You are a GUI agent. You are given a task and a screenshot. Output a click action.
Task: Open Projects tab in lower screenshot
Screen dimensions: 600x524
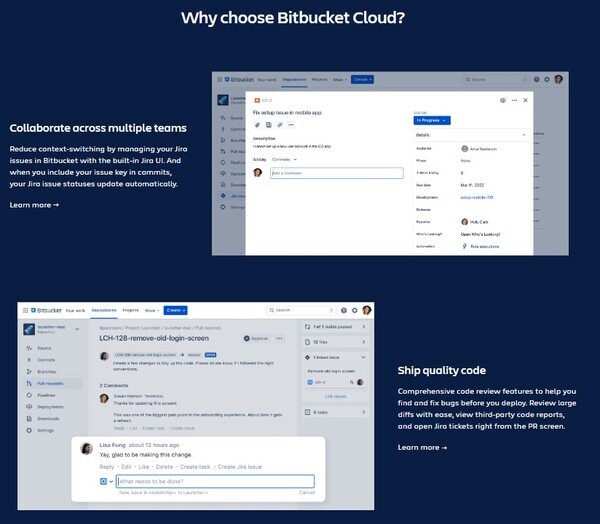(x=130, y=310)
